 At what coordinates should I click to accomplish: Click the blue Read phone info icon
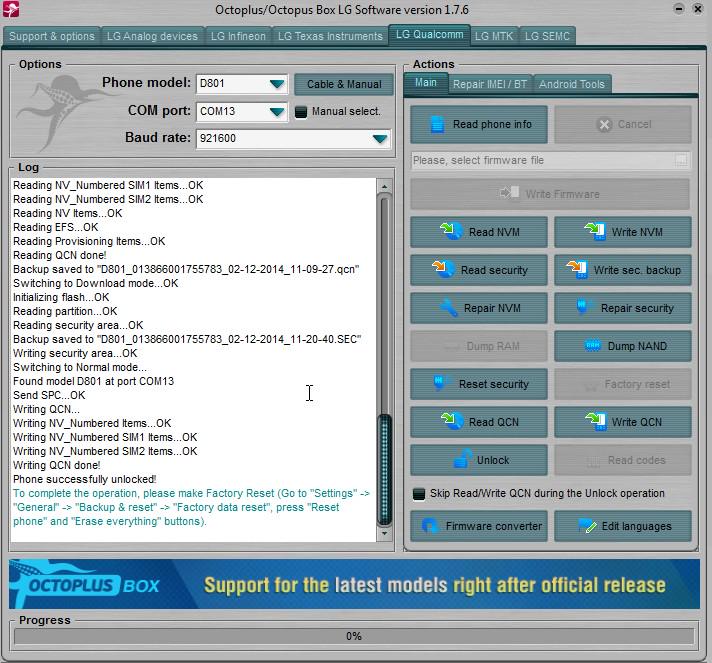click(437, 124)
